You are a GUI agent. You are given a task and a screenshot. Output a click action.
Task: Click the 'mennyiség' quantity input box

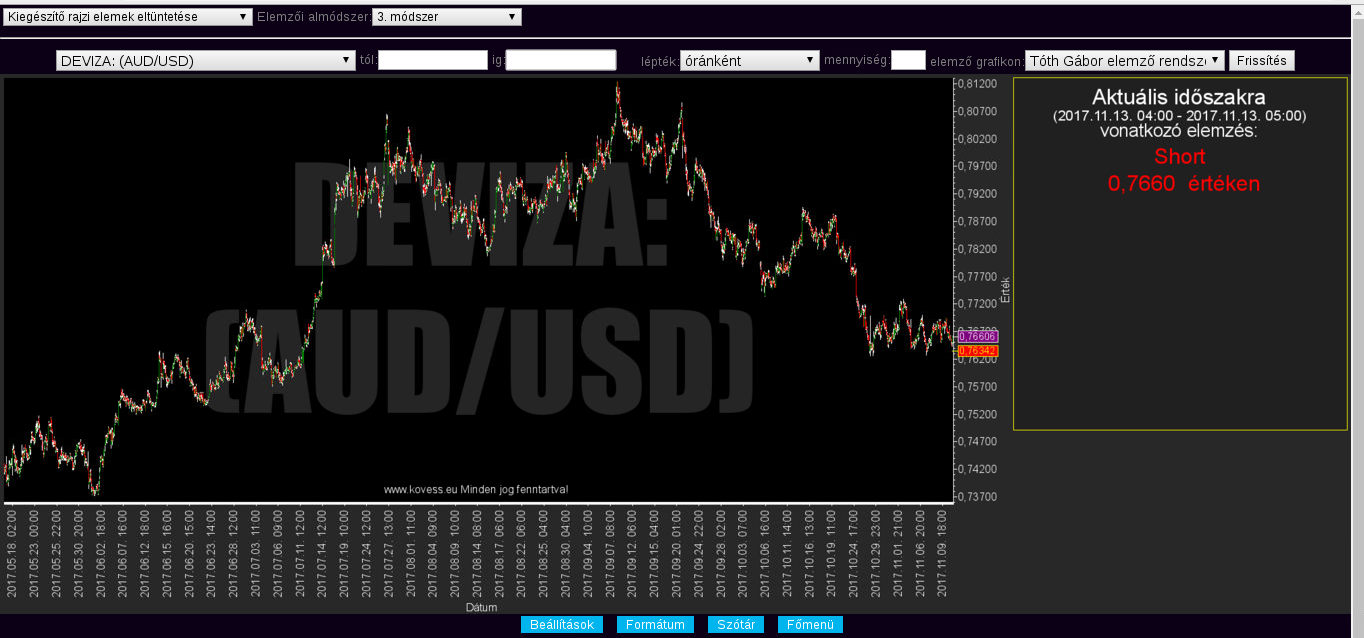tap(908, 61)
